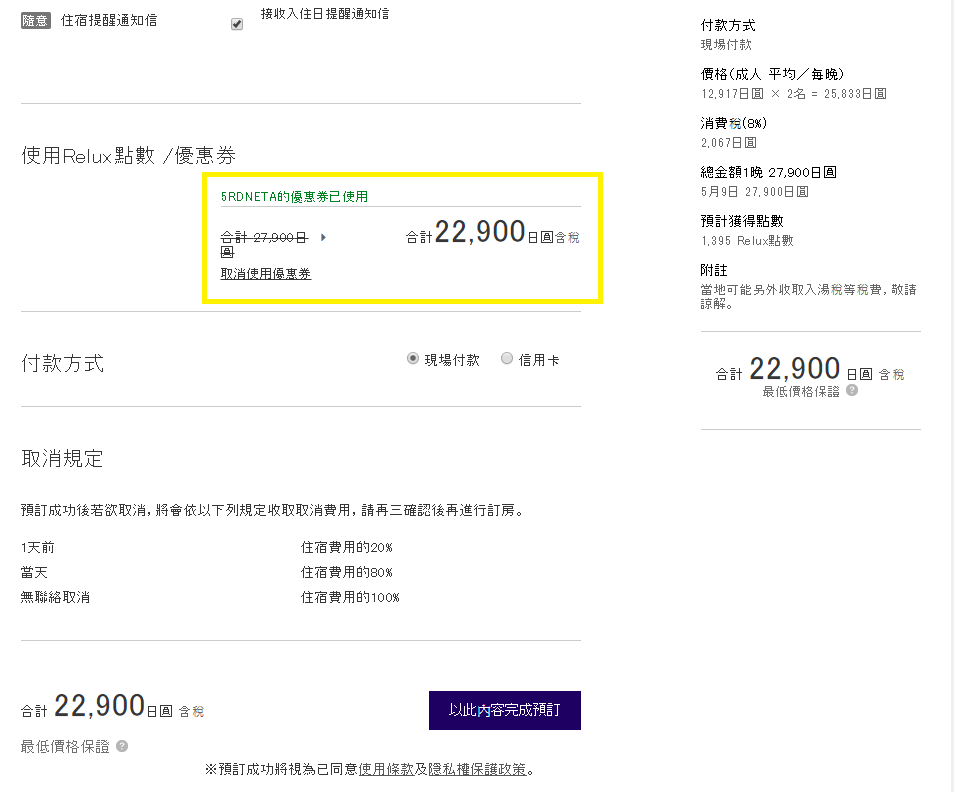Click 12,917日圓 × 2名 price line
Viewport: 954px width, 792px height.
pyautogui.click(x=793, y=94)
